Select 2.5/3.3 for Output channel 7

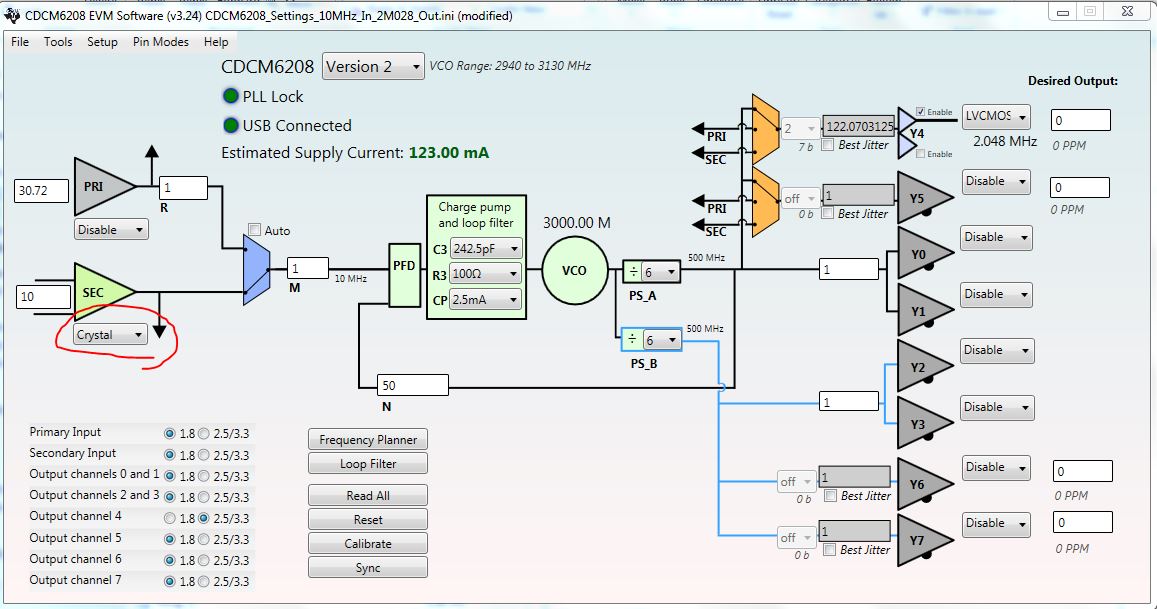click(204, 582)
